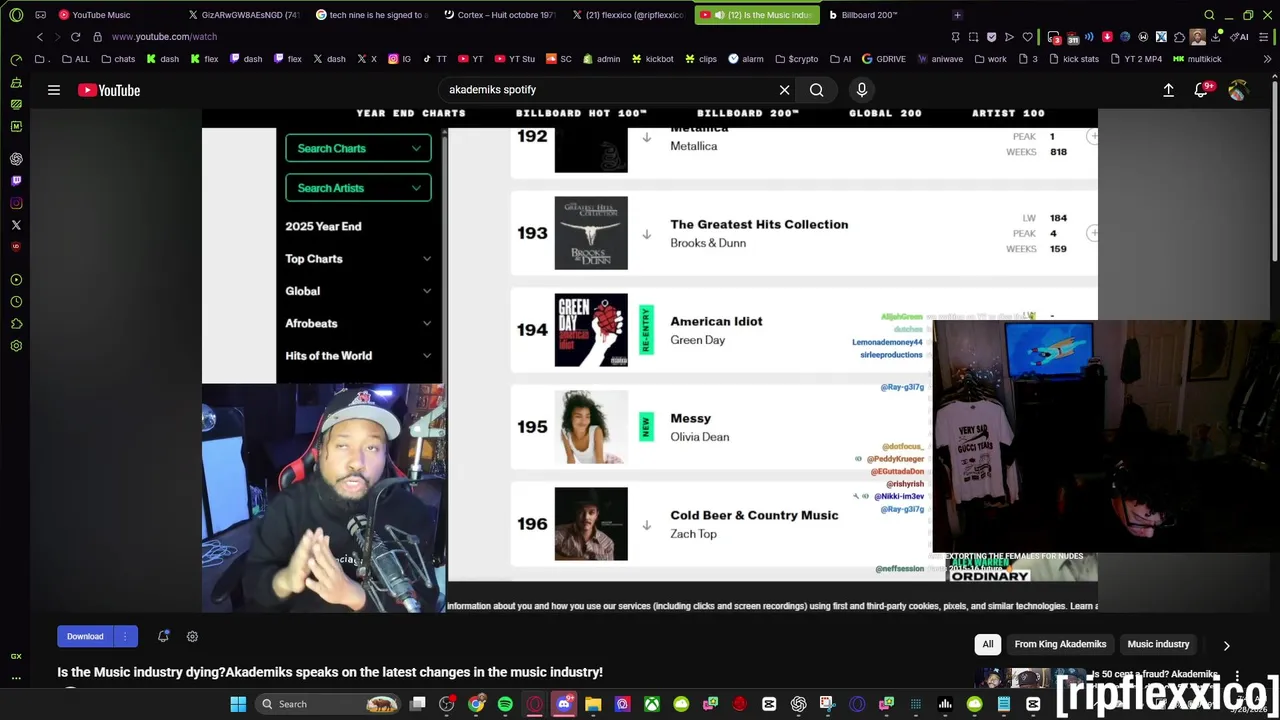Open Xbox app from taskbar

(652, 704)
